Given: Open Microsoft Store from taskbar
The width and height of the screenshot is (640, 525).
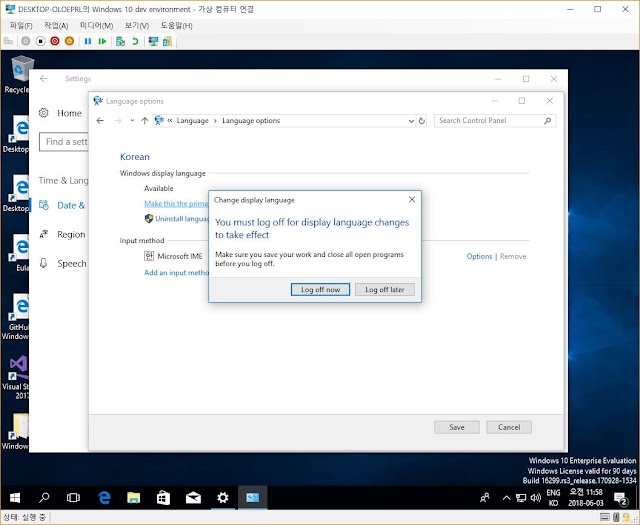Looking at the screenshot, I should [x=163, y=498].
